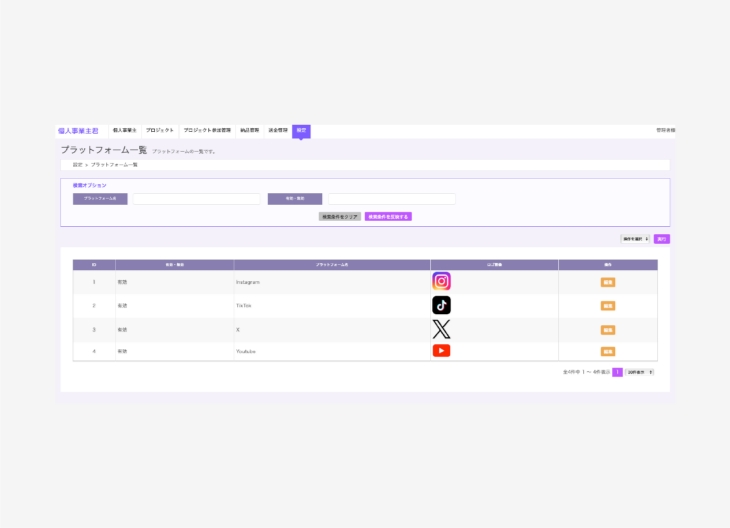Image resolution: width=730 pixels, height=528 pixels.
Task: Click the TikTok logo image
Action: [441, 305]
